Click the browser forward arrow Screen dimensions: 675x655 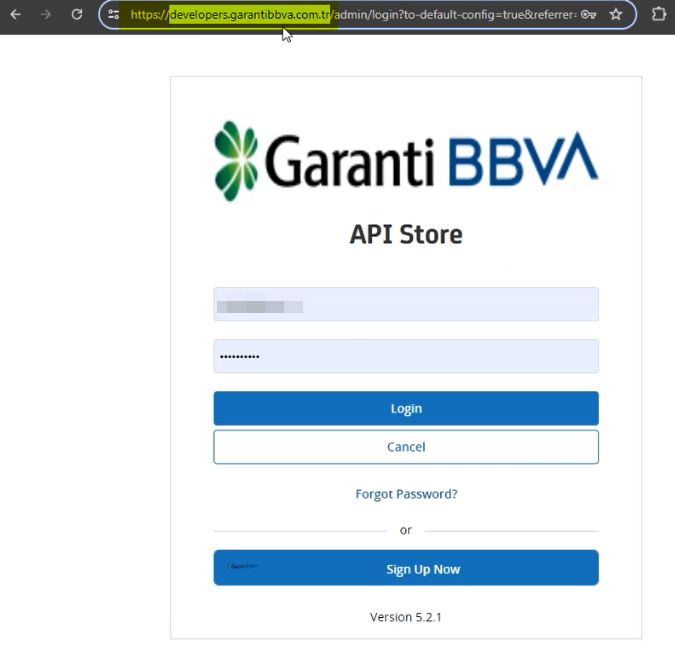46,15
